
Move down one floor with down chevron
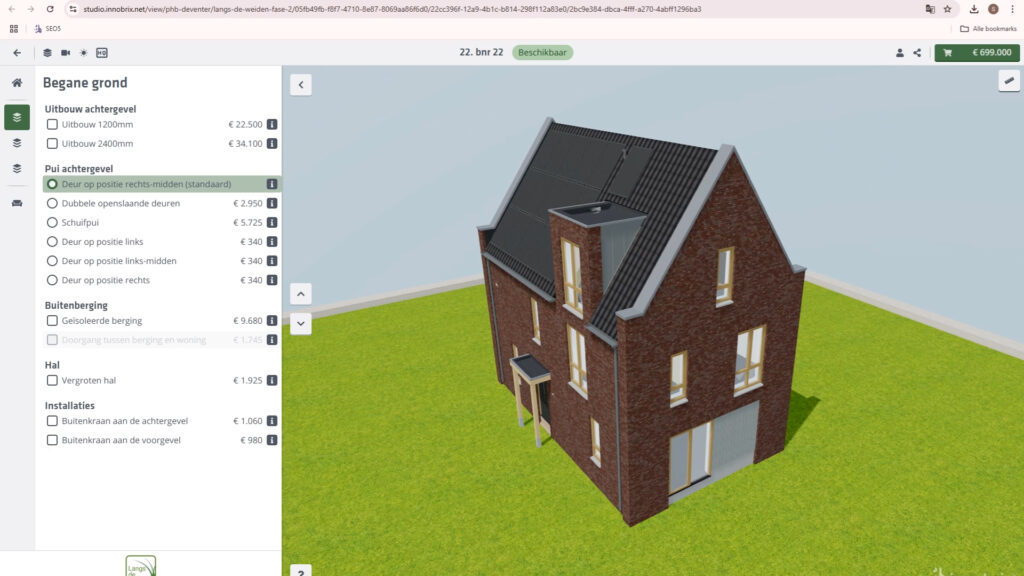pos(301,324)
